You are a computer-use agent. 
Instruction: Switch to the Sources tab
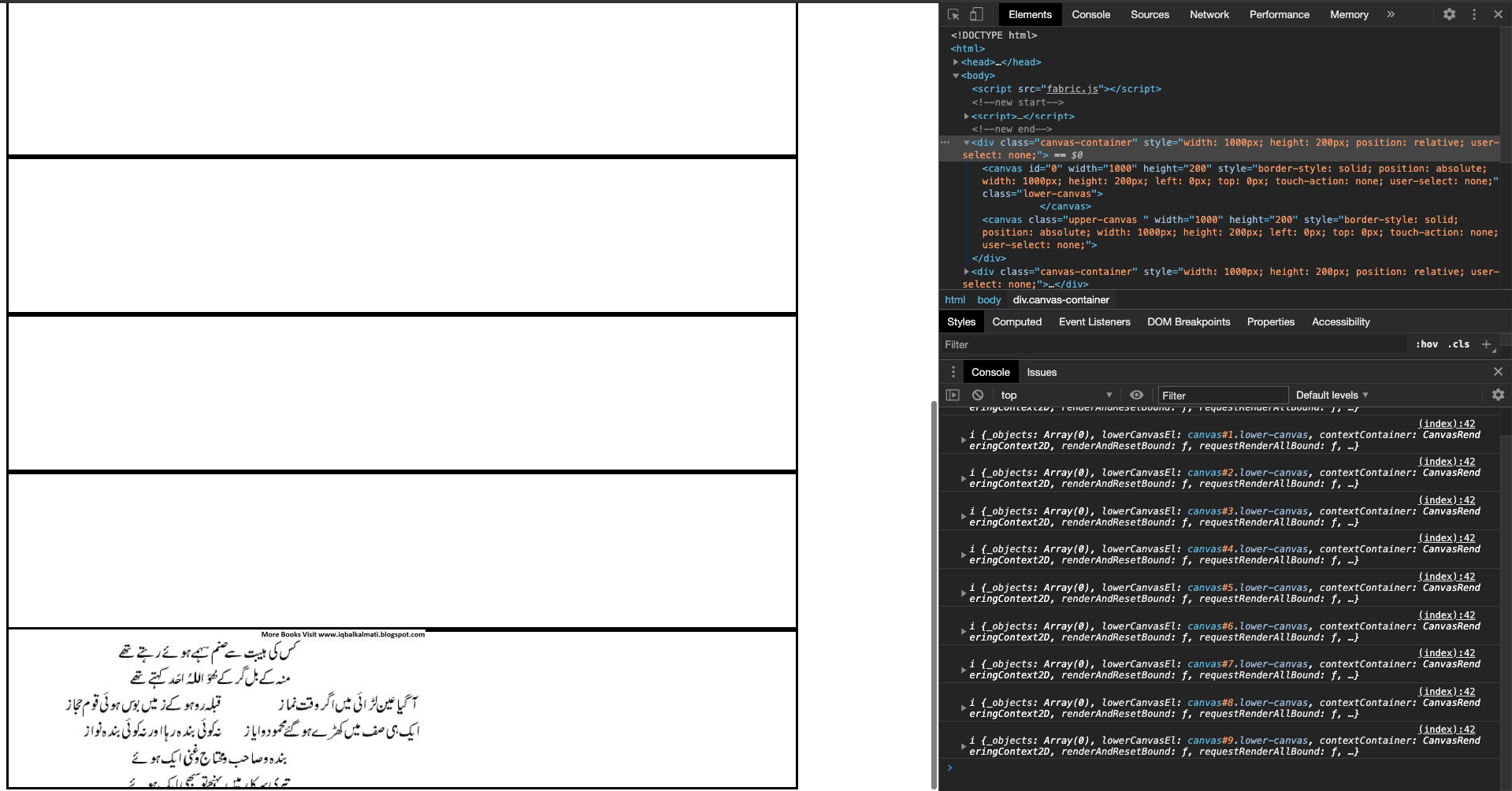click(x=1149, y=14)
